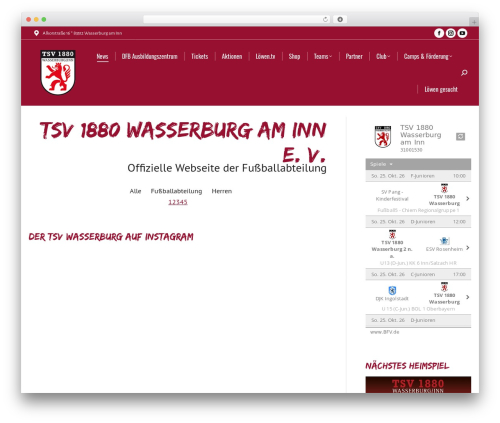Click the DJK Ingolstadt team name
Image resolution: width=500 pixels, height=423 pixels.
(x=392, y=299)
